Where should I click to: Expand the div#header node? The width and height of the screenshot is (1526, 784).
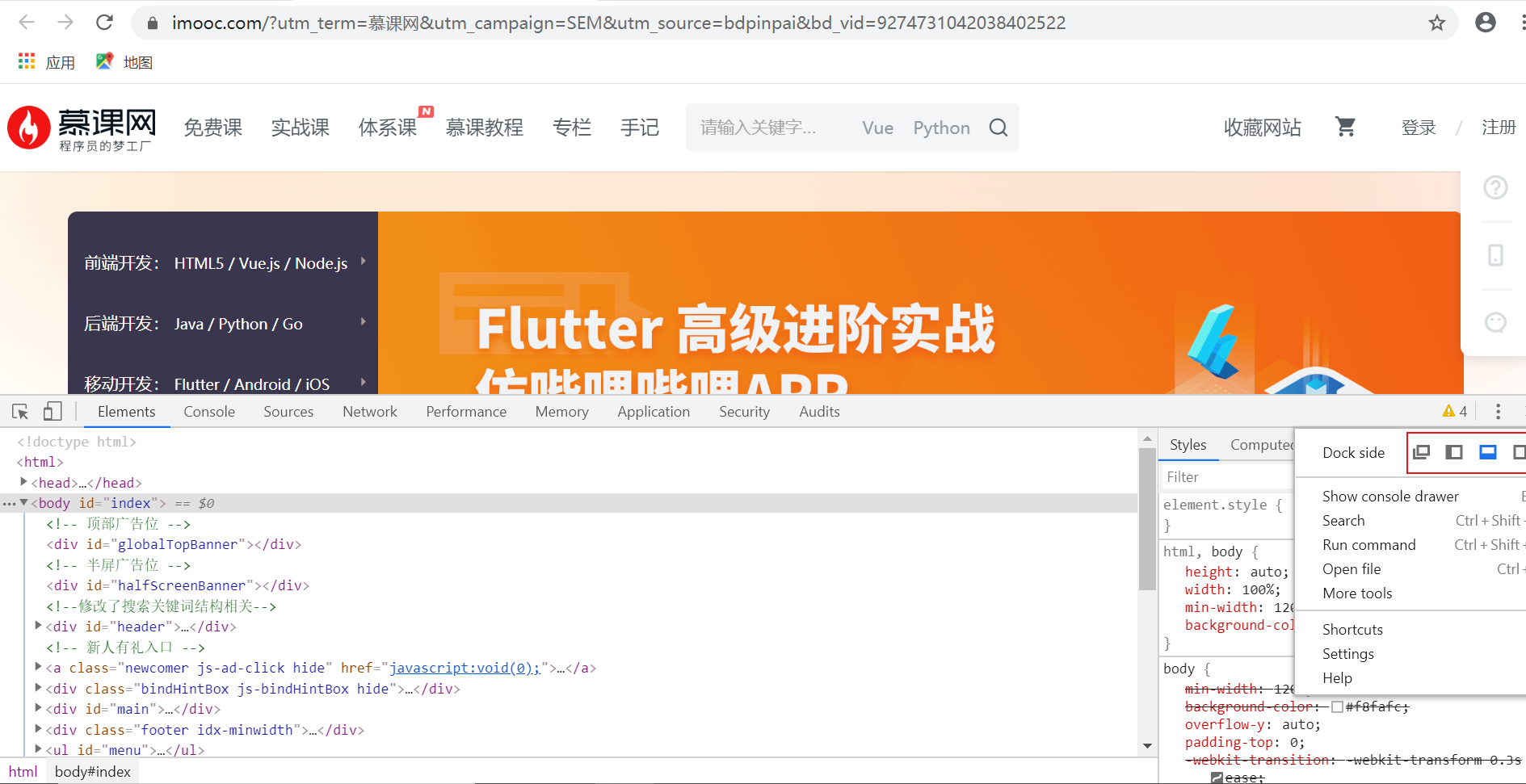point(38,626)
